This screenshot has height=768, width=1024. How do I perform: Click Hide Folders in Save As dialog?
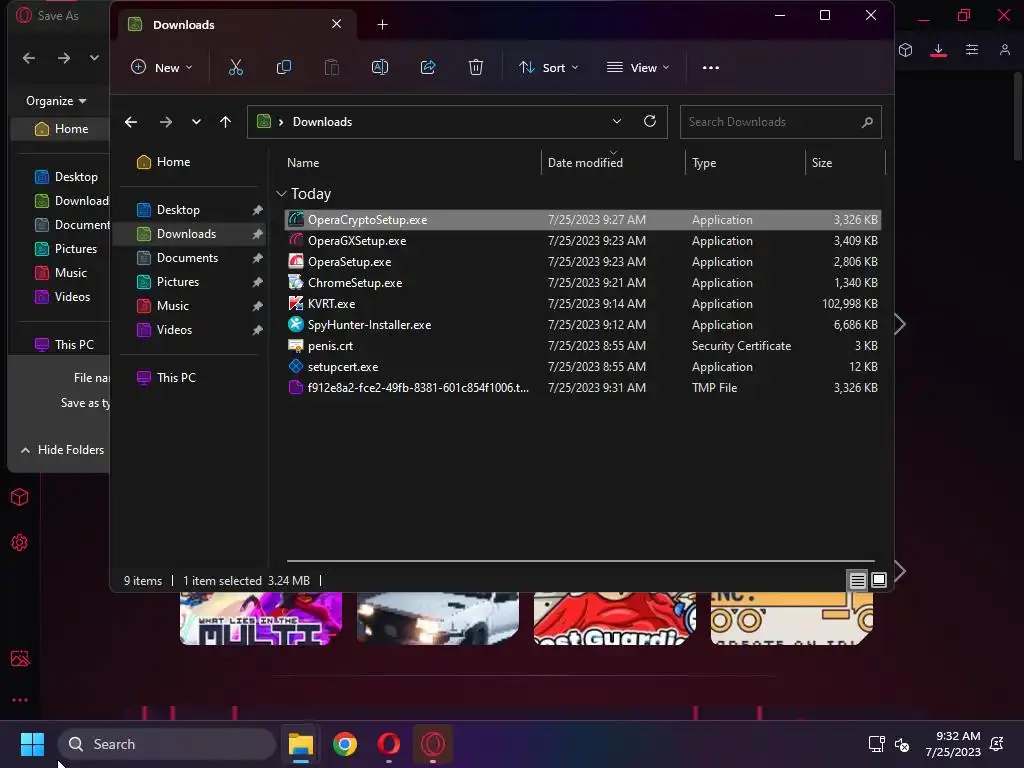[63, 449]
